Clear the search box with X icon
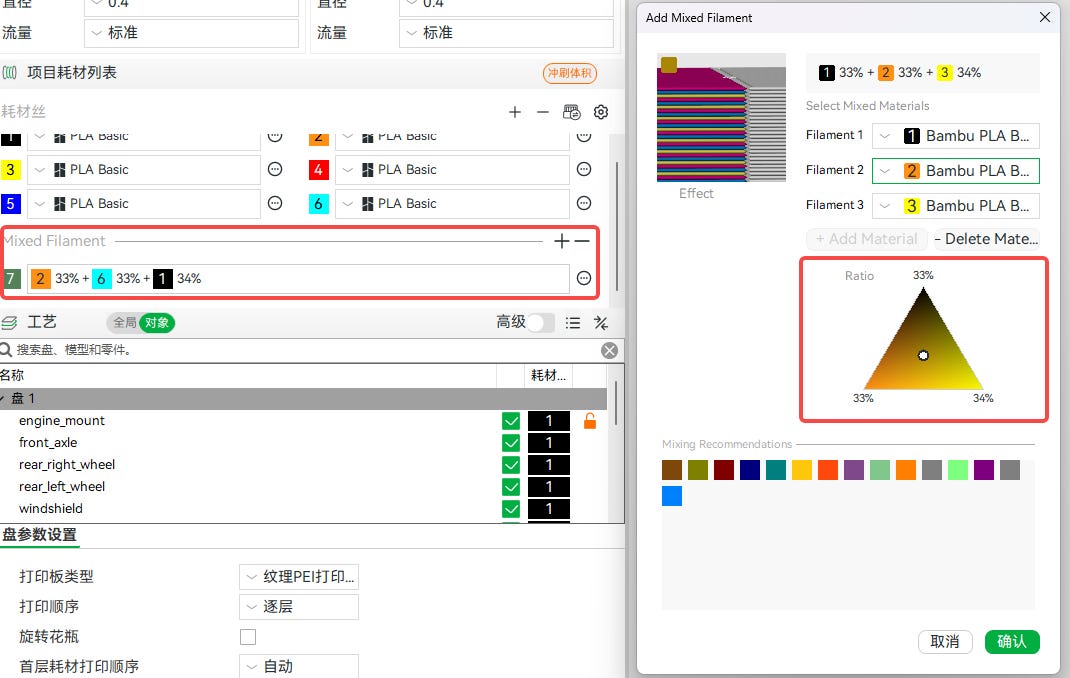This screenshot has width=1070, height=678. tap(609, 351)
